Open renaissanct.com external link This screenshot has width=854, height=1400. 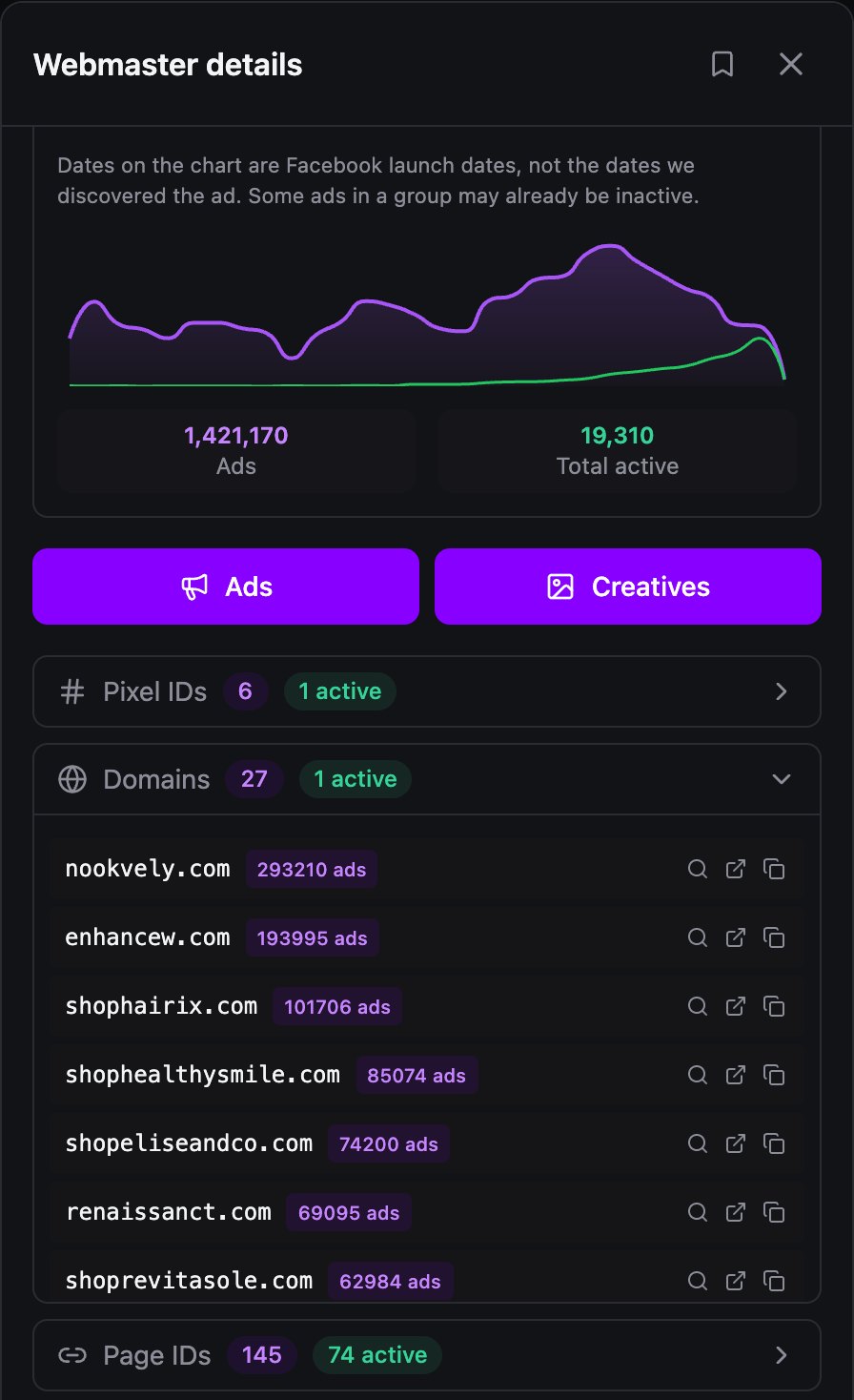coord(736,1212)
